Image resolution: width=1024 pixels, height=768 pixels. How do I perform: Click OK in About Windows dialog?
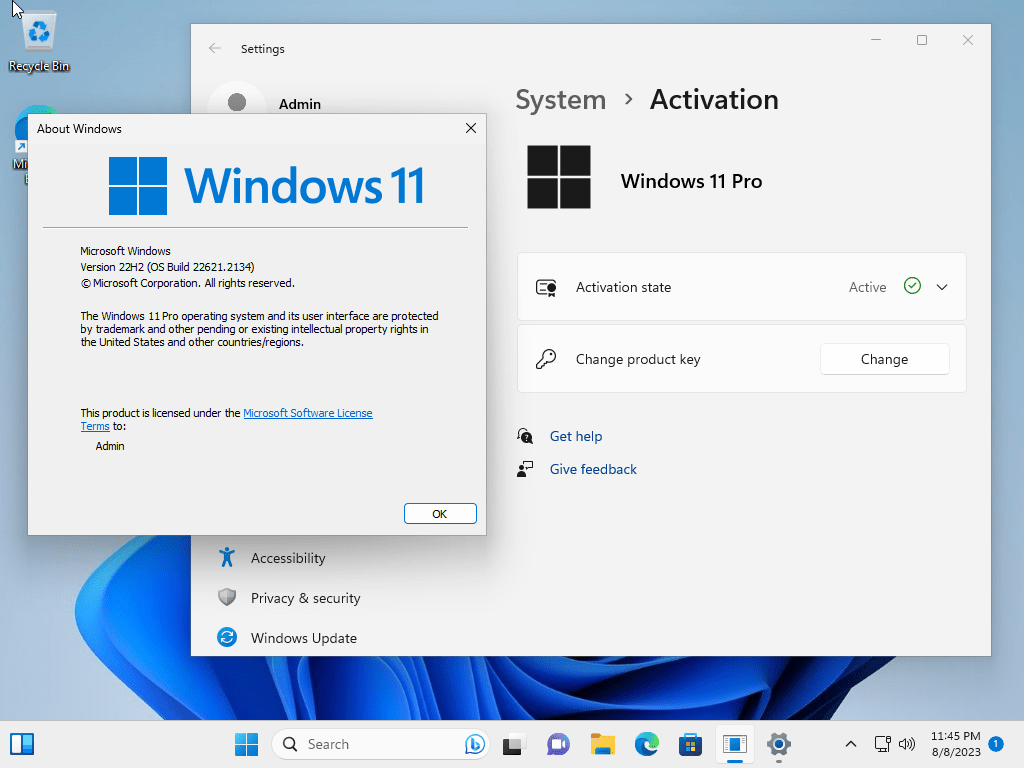[440, 514]
